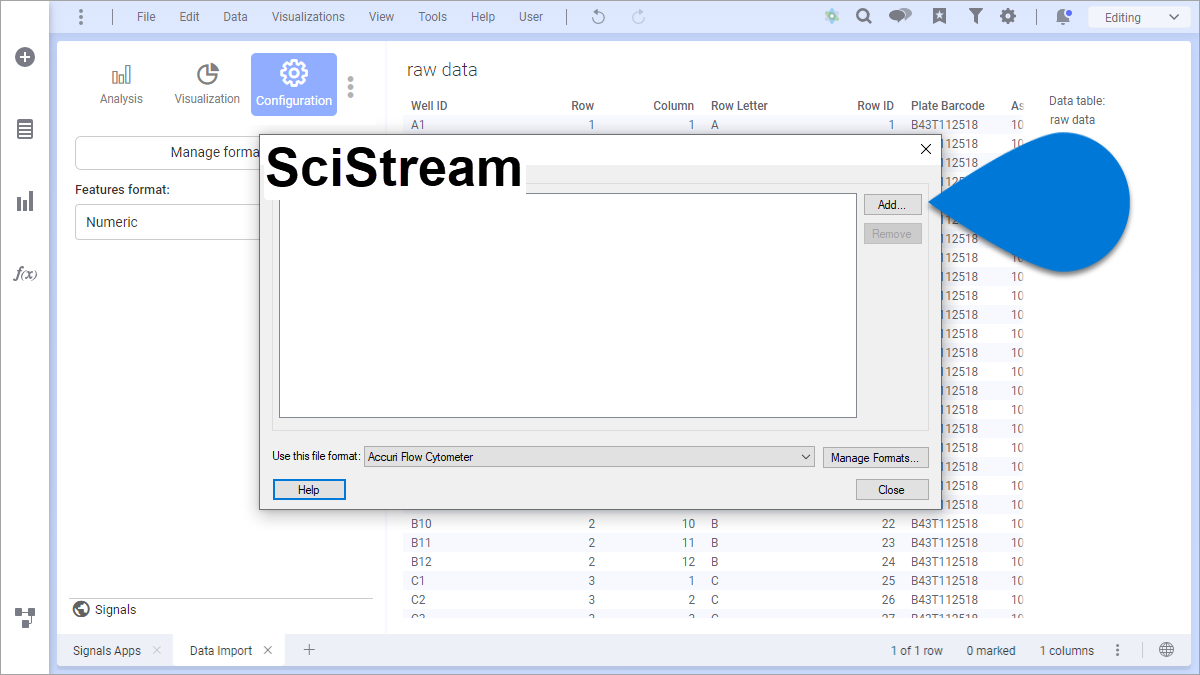The width and height of the screenshot is (1200, 675).
Task: Select the A1 well cell
Action: 418,125
